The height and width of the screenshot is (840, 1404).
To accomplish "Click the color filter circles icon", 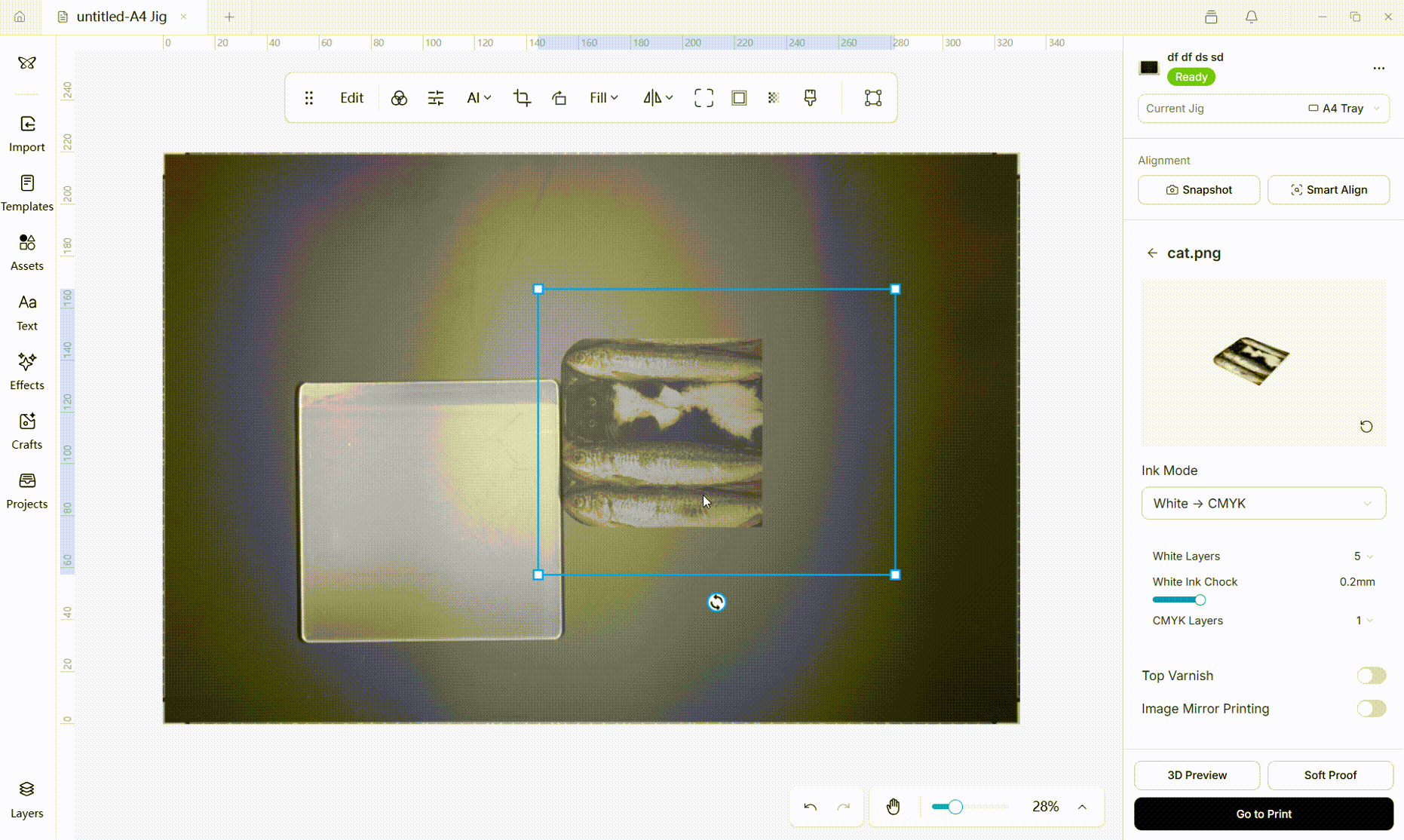I will 399,98.
